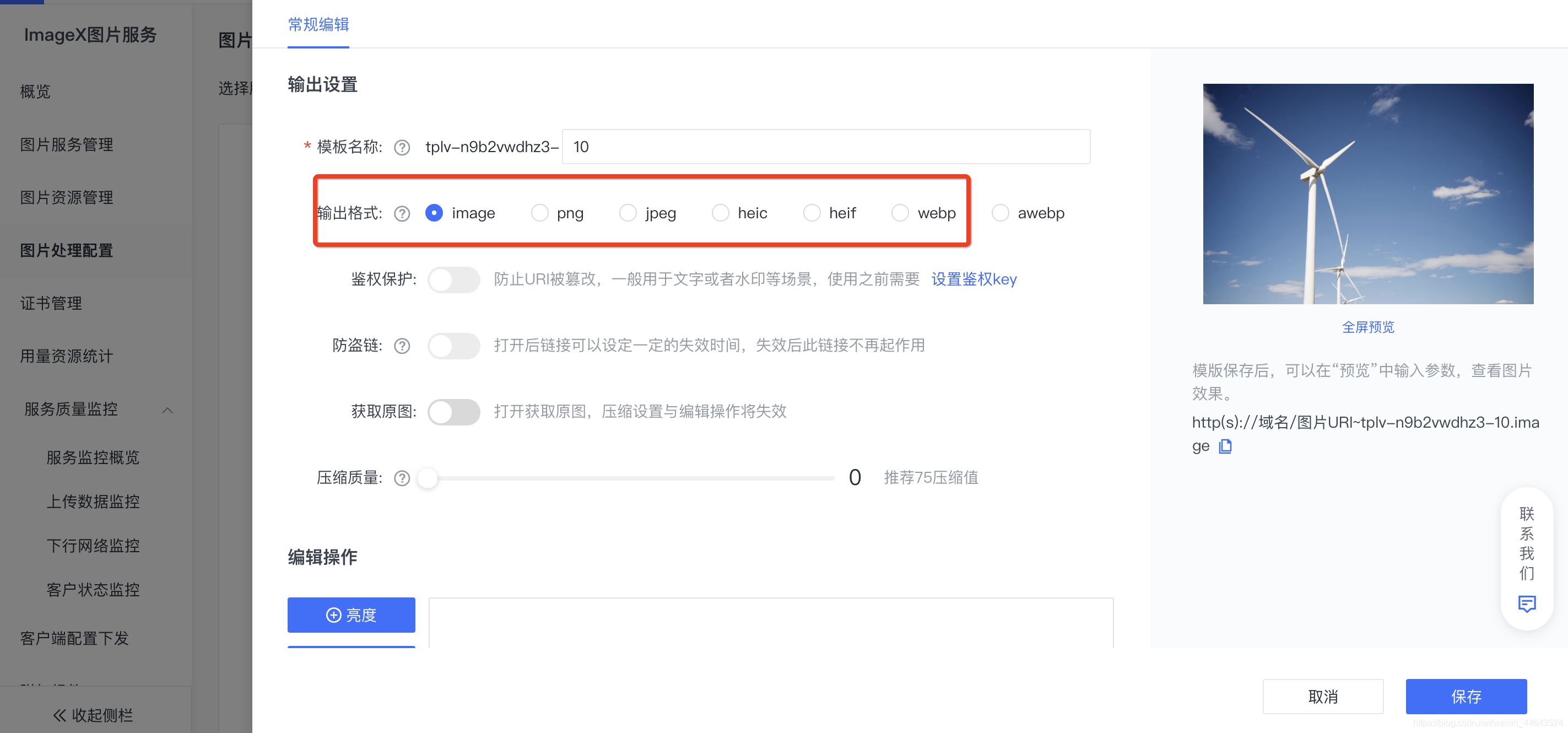Open the 设置鉴权key link
Image resolution: width=1568 pixels, height=733 pixels.
tap(974, 279)
